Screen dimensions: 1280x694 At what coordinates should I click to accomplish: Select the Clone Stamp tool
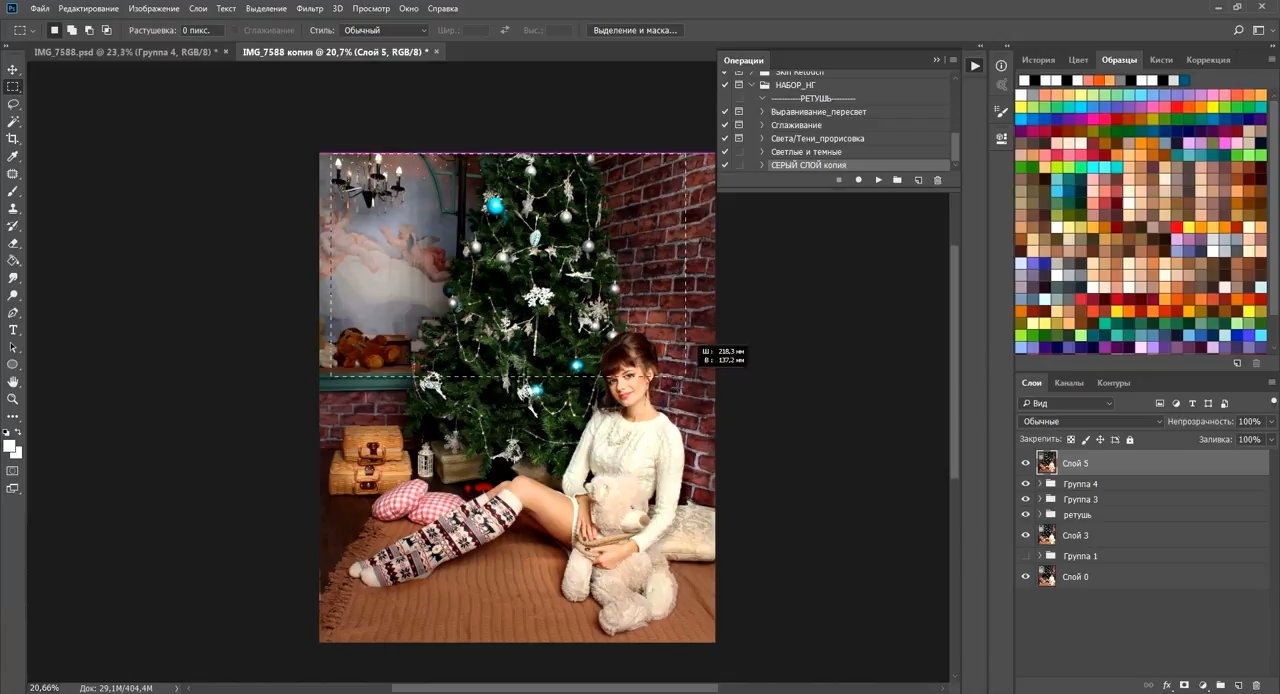pos(13,208)
